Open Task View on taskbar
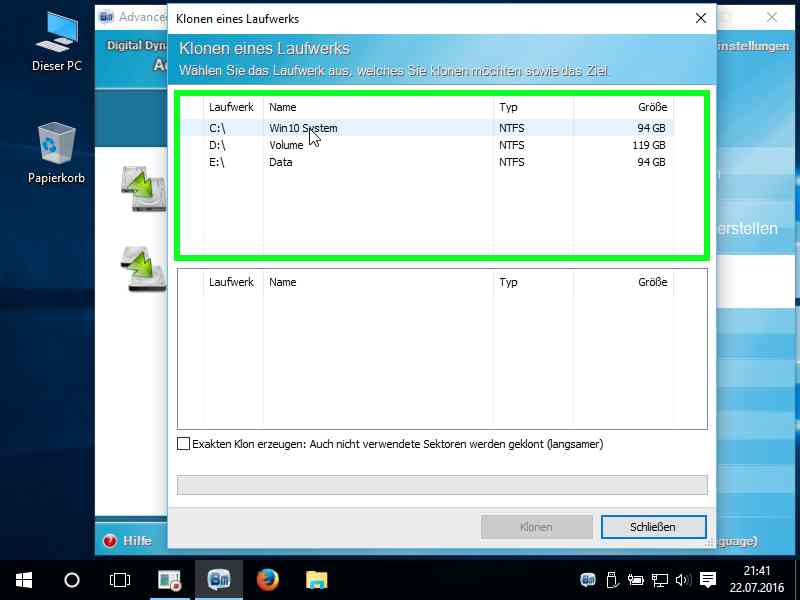Screen dimensions: 800x600 coord(120,580)
